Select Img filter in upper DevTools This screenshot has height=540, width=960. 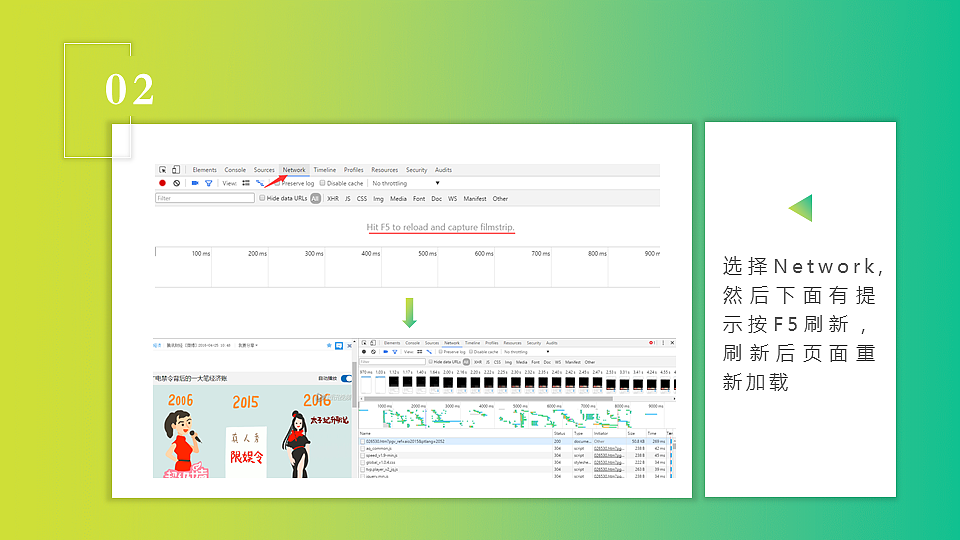click(x=378, y=198)
